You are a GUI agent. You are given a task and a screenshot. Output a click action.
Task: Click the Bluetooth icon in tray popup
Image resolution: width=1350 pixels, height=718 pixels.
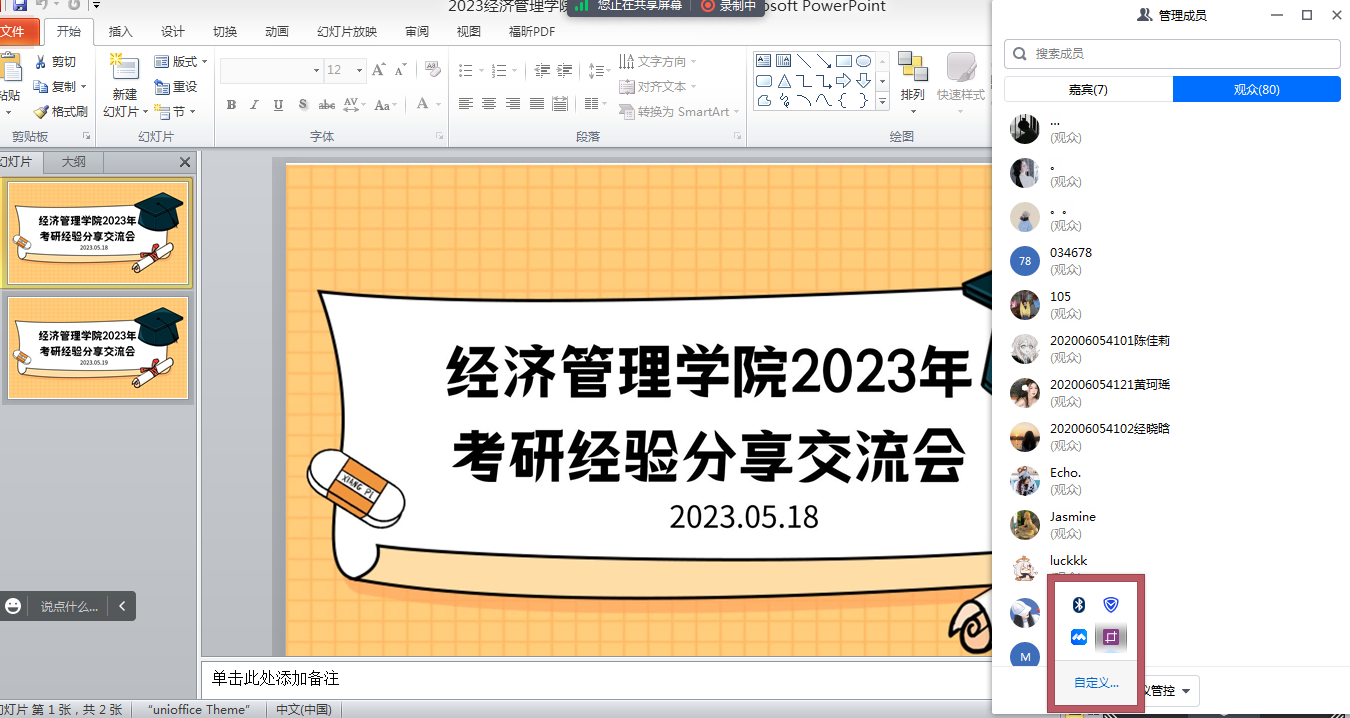(1079, 605)
